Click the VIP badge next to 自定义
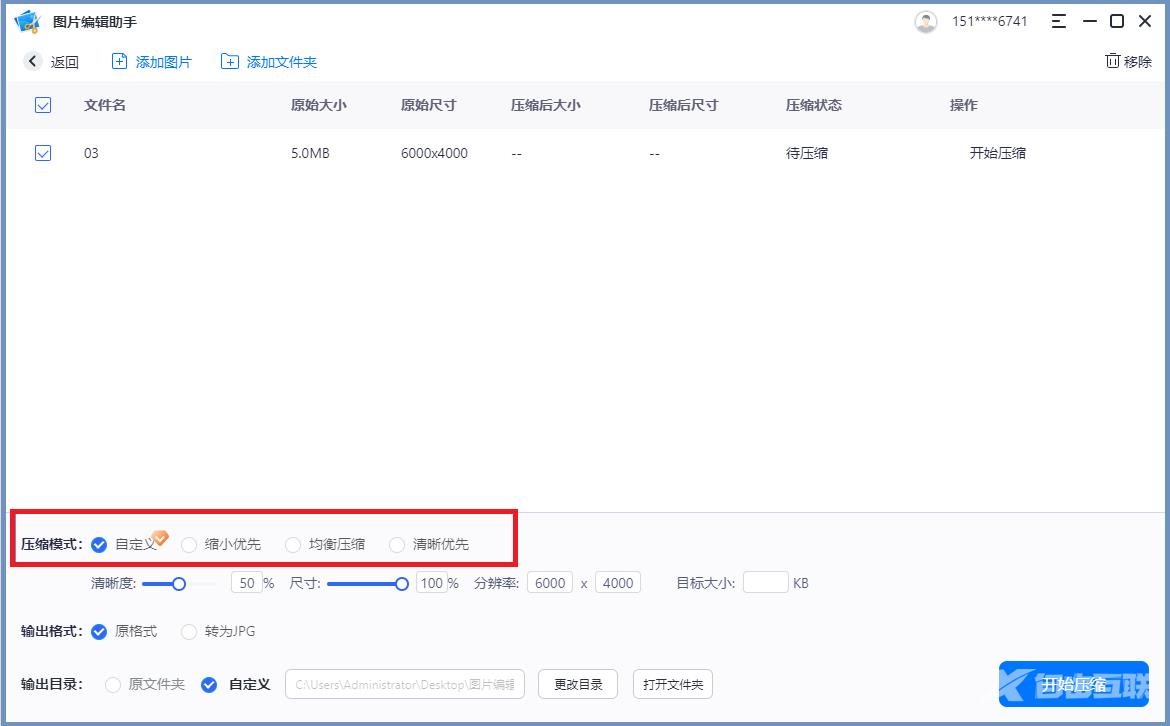 tap(160, 537)
